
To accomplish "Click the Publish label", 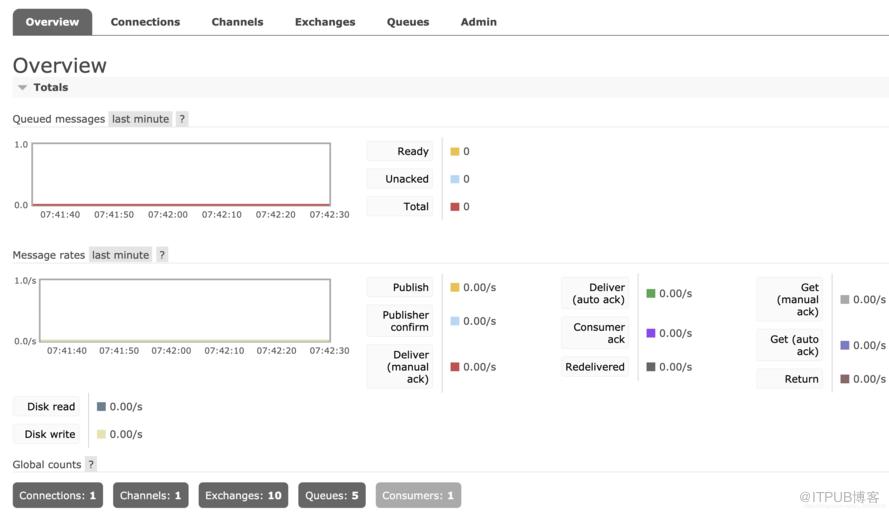I will (x=400, y=287).
